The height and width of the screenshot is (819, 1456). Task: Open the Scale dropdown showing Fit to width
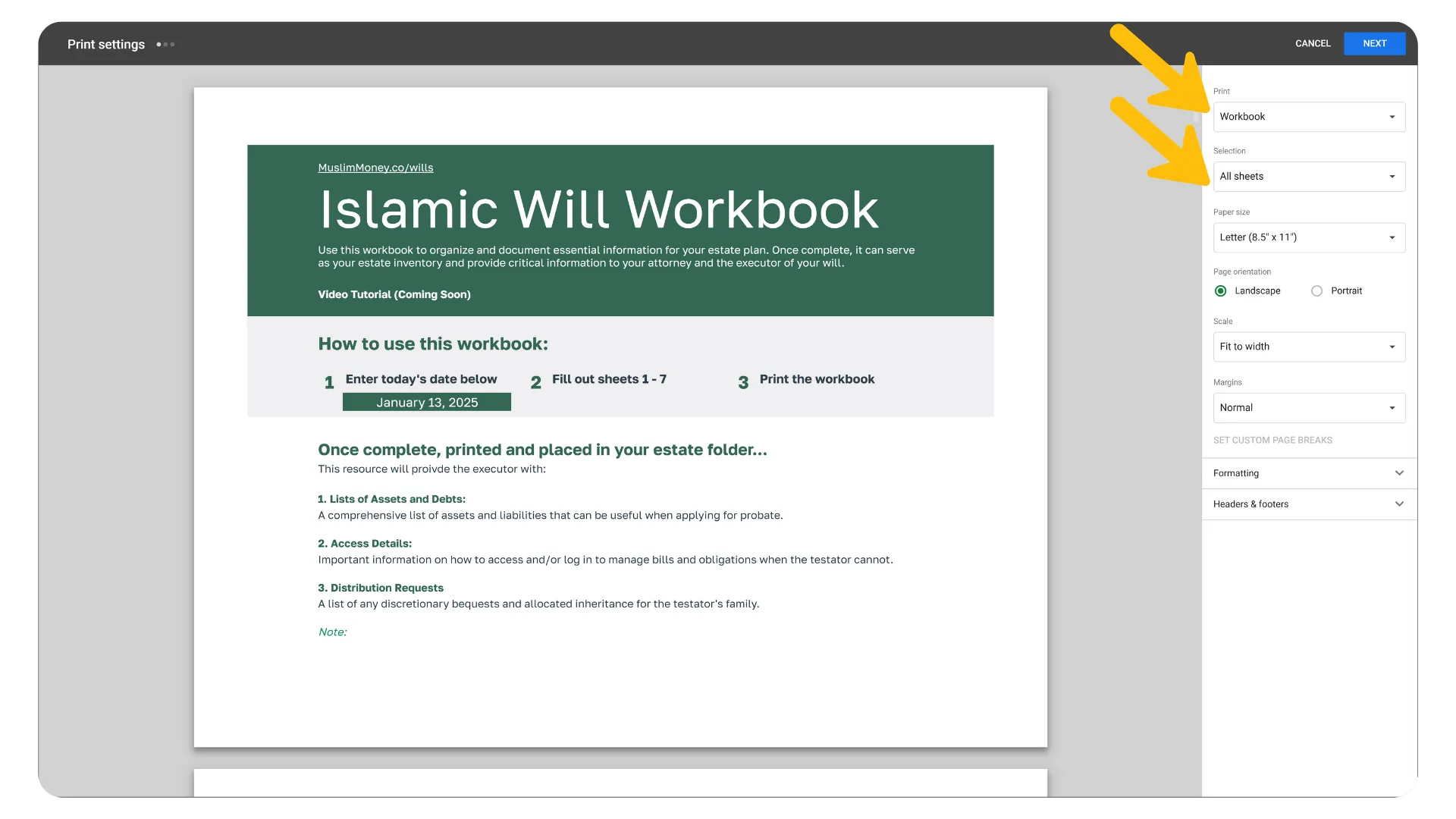[x=1309, y=347]
